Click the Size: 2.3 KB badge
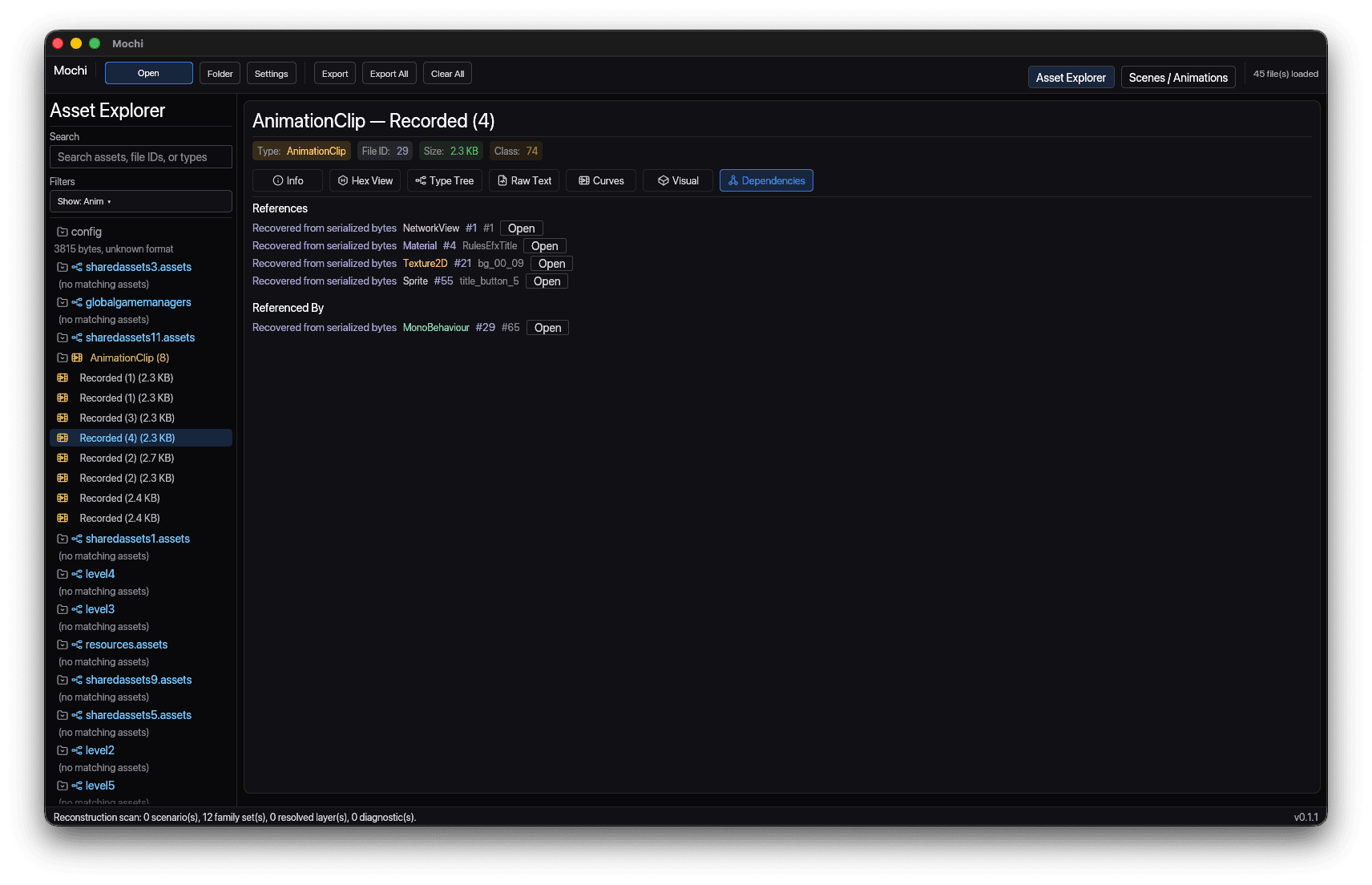 tap(451, 151)
